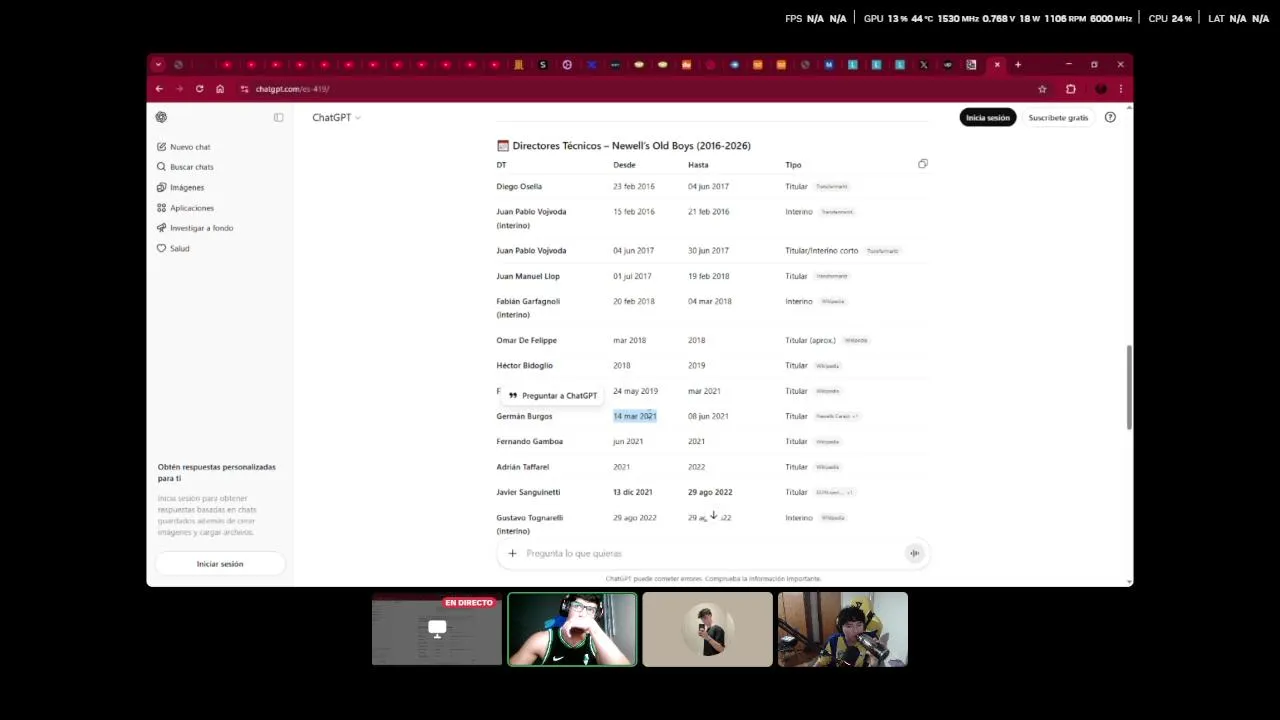Open browser extensions puzzle icon
Screen dimensions: 1280x720
click(x=1070, y=89)
